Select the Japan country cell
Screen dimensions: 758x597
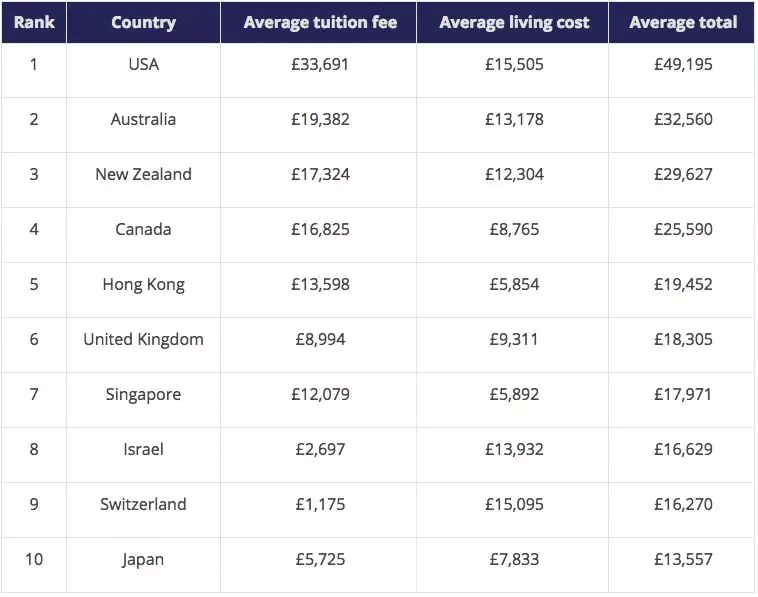(143, 560)
